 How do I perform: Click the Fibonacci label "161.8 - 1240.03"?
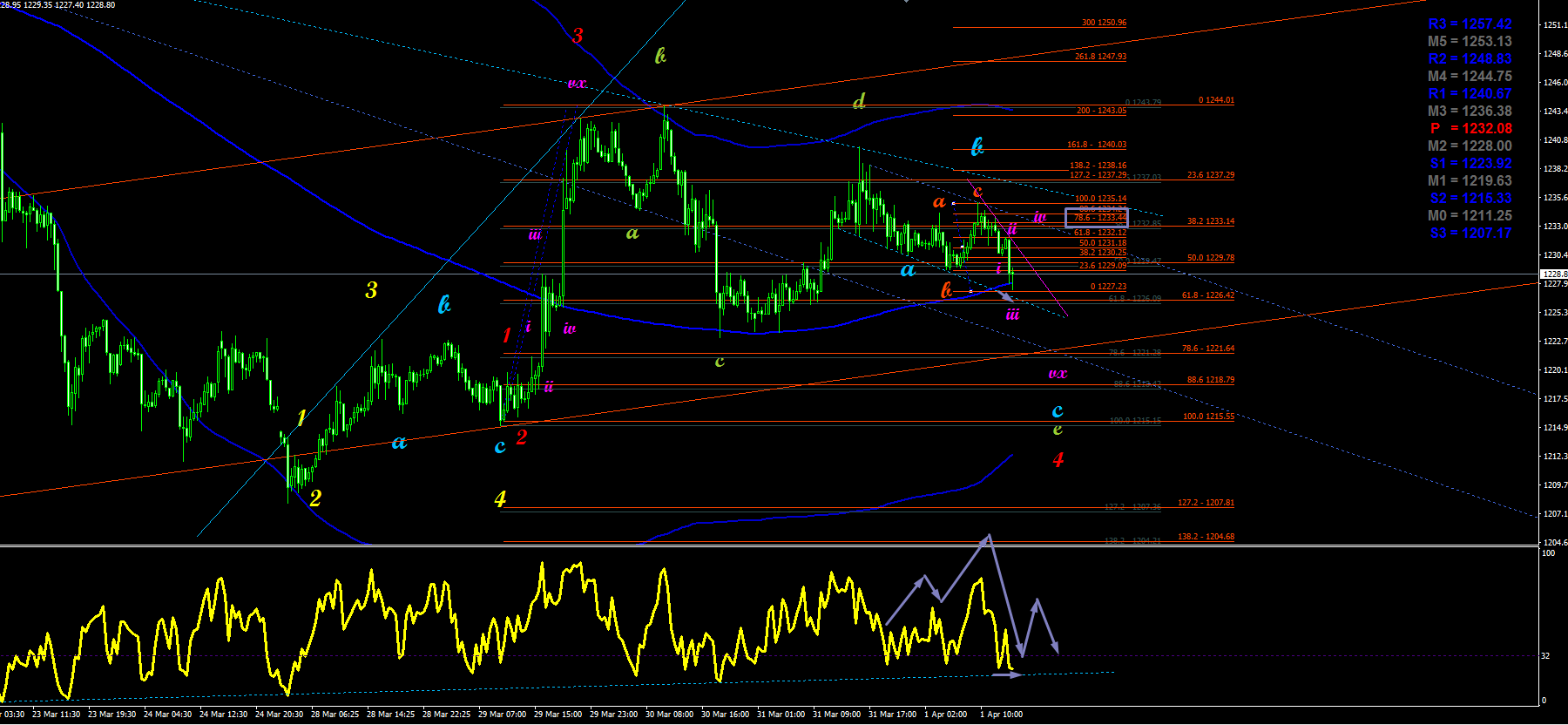[x=1097, y=145]
